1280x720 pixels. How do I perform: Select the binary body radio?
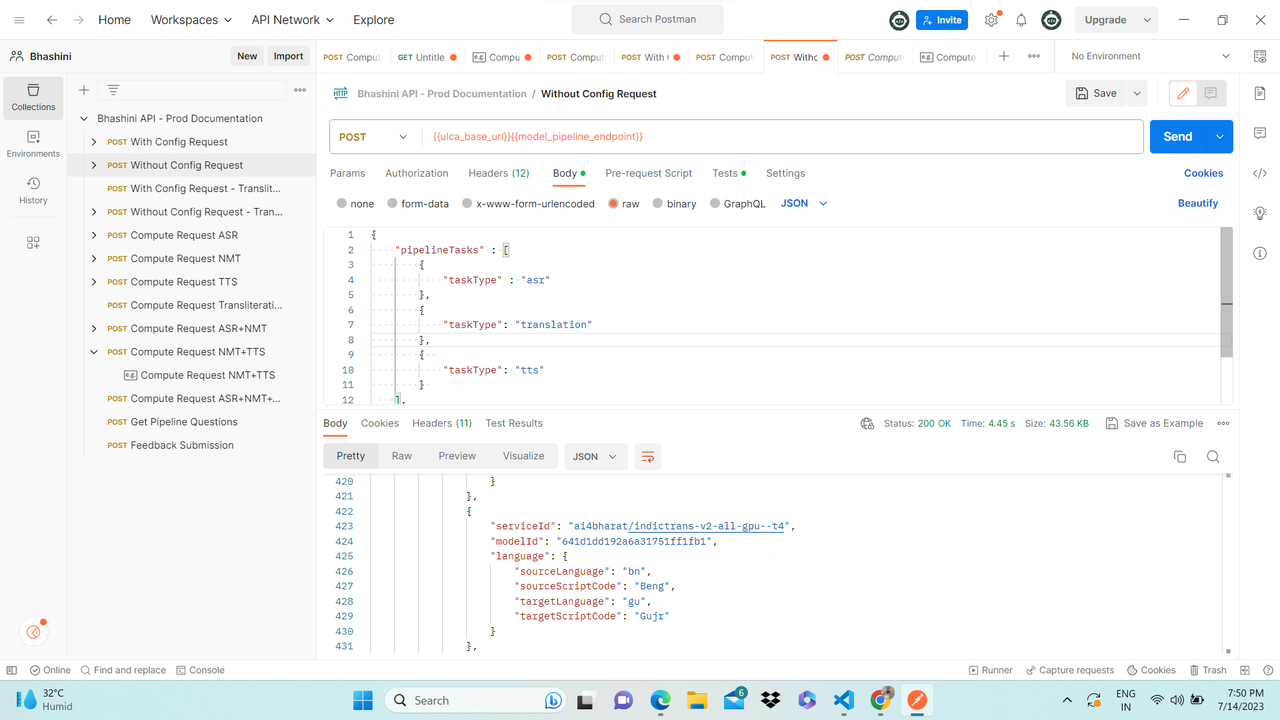pos(658,203)
